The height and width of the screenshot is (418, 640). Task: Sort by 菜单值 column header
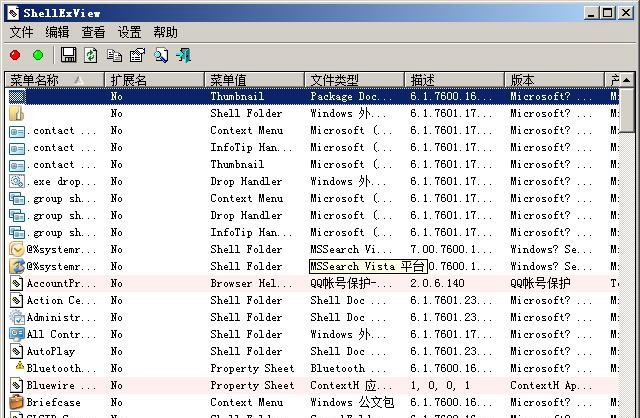pos(254,80)
